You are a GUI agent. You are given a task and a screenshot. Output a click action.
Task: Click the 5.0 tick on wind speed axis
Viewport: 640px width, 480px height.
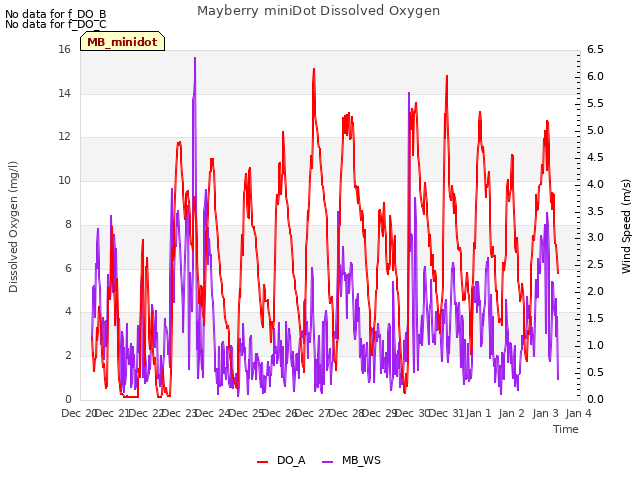pyautogui.click(x=595, y=131)
